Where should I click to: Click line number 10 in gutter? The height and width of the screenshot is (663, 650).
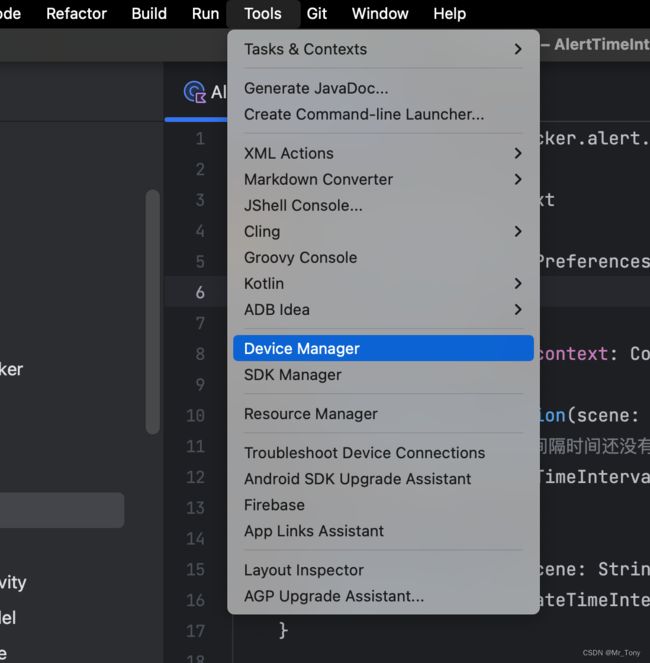tap(195, 415)
